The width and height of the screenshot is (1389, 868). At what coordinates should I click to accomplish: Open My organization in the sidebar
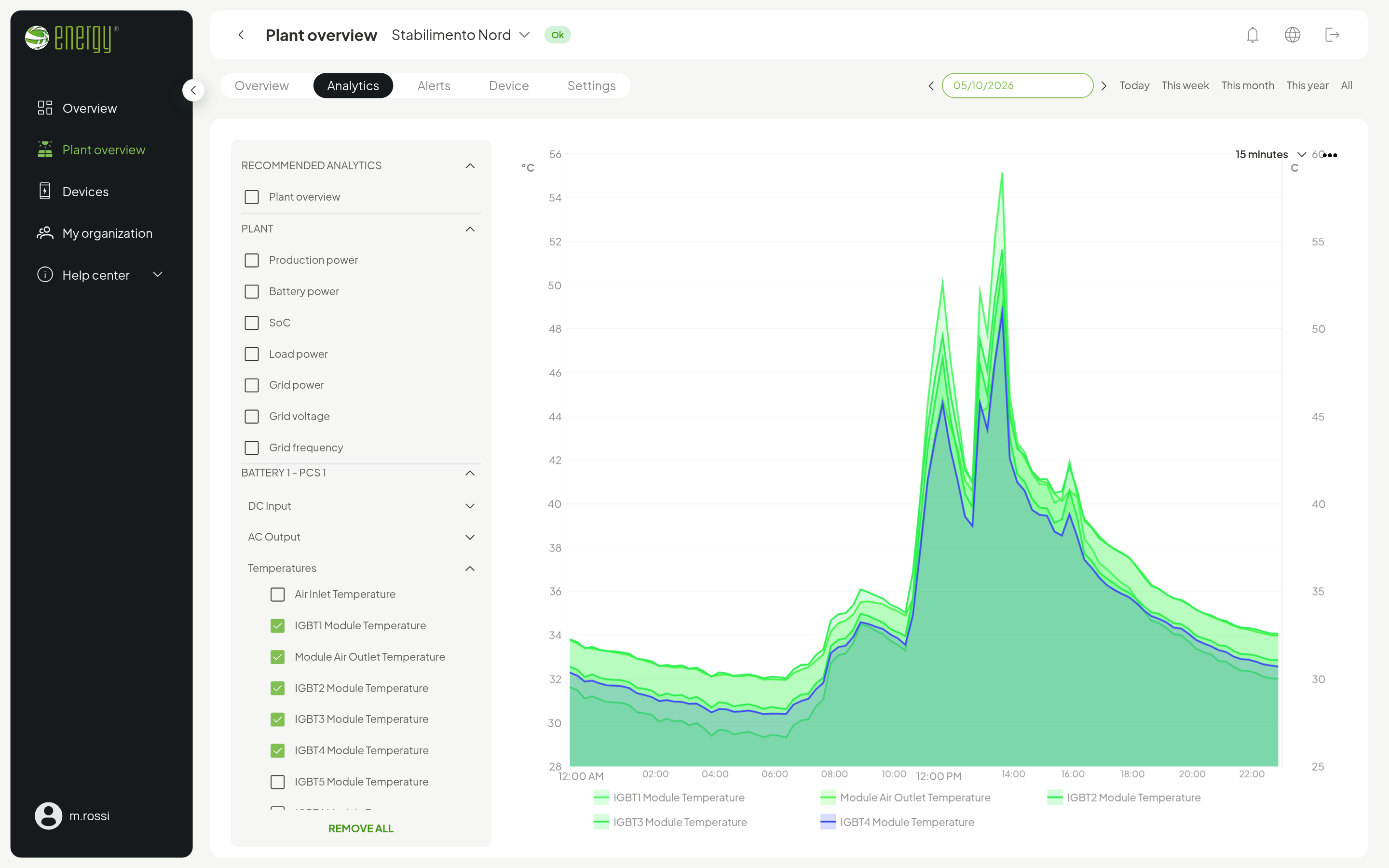coord(108,233)
